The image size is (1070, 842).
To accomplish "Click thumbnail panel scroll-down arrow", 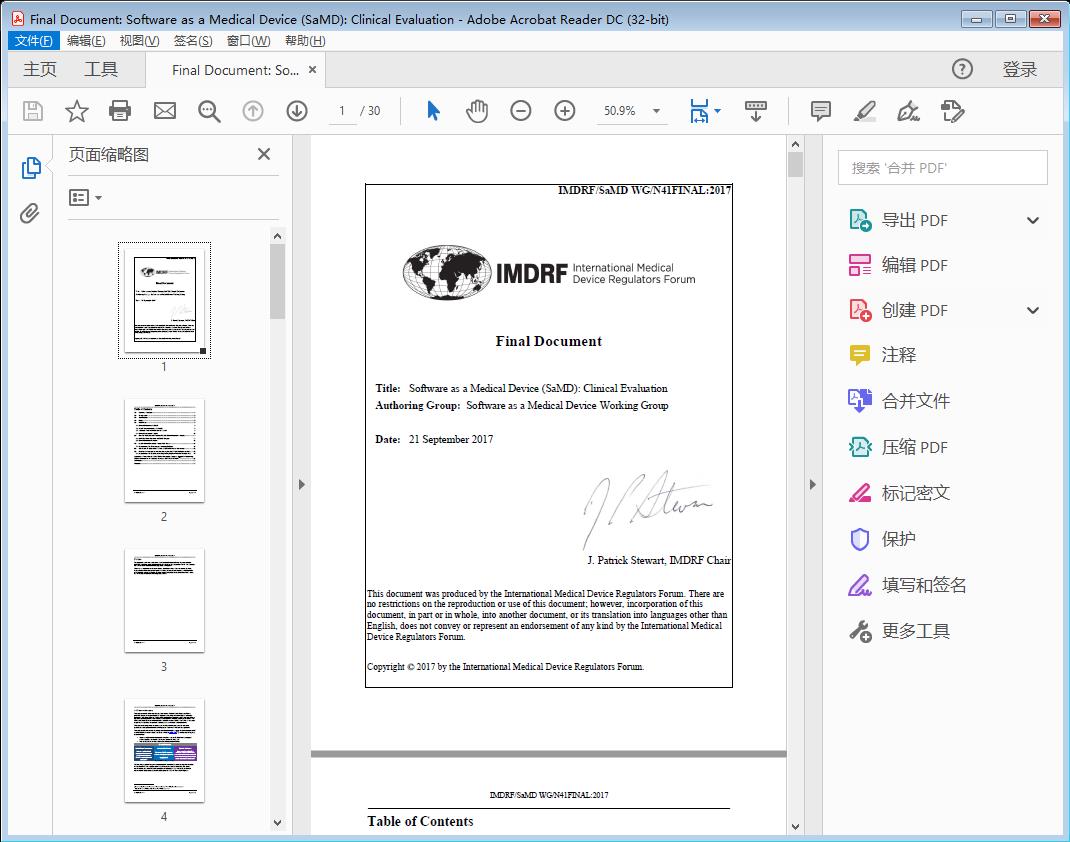I will click(277, 823).
